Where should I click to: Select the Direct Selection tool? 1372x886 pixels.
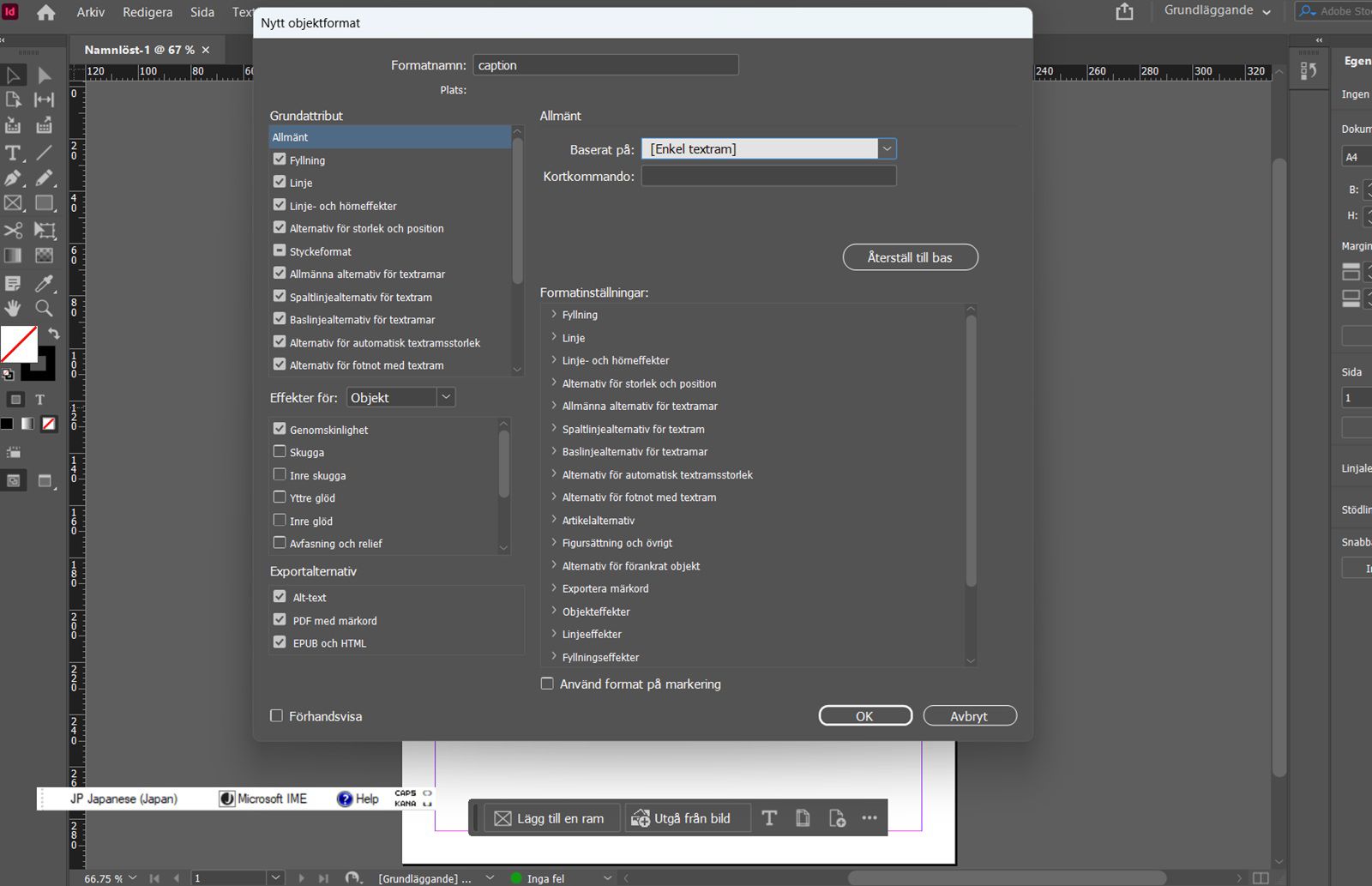(45, 75)
